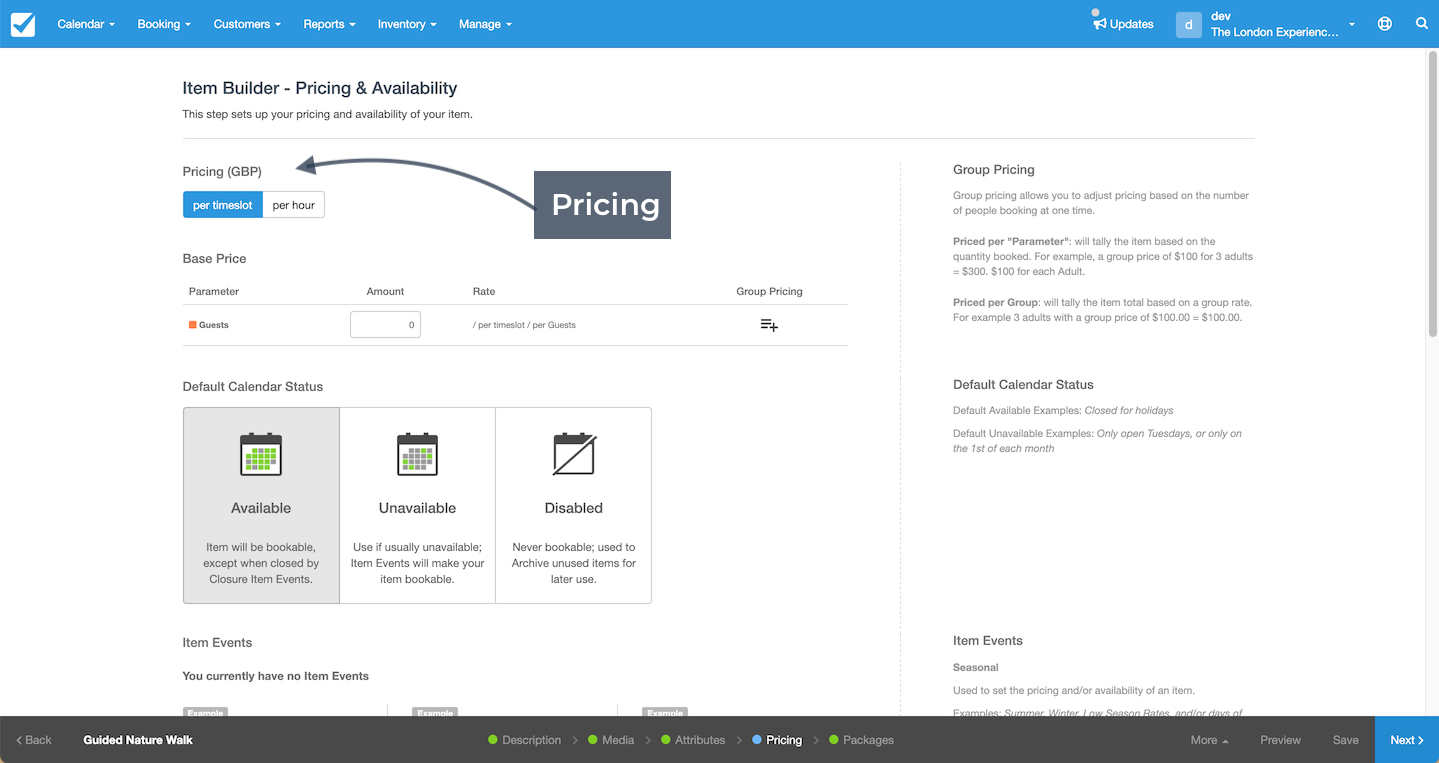
Task: Go to the Attributes step
Action: 693,740
